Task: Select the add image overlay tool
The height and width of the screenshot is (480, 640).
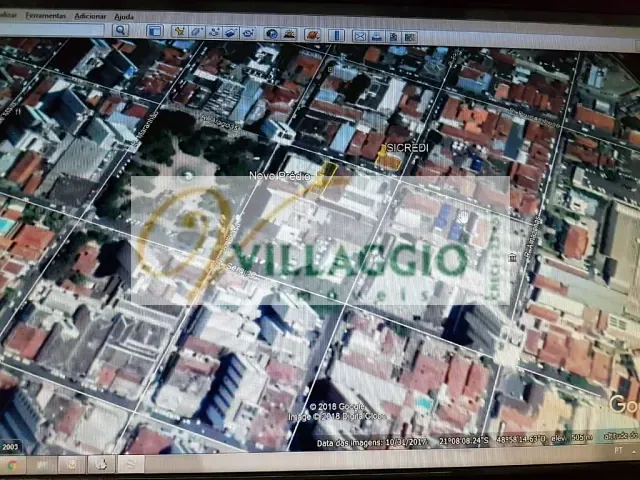Action: point(231,33)
